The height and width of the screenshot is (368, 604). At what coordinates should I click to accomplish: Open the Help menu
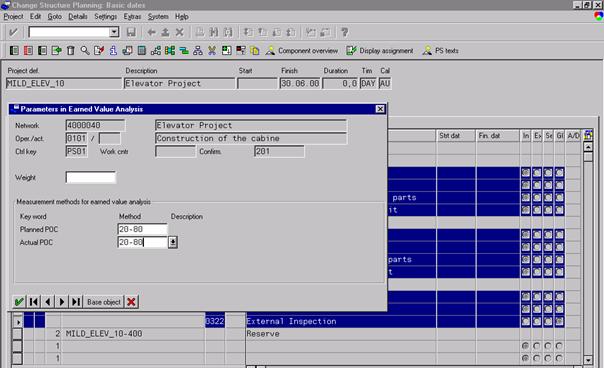(181, 17)
